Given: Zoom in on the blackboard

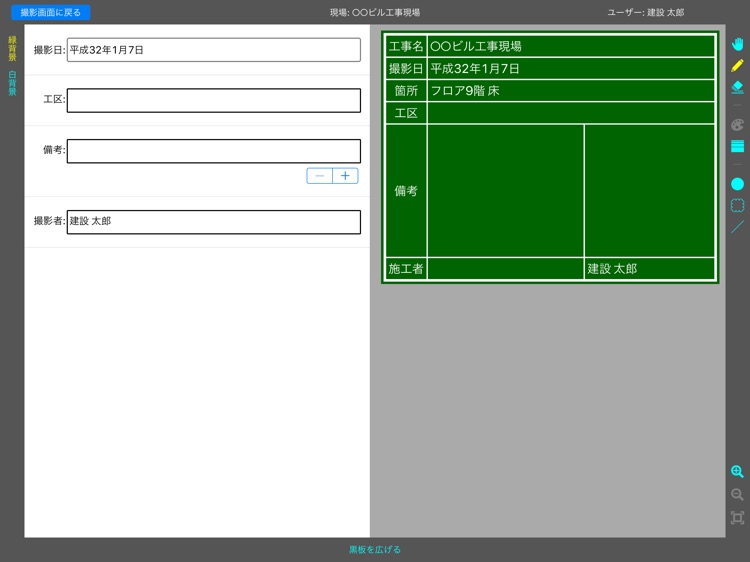Looking at the screenshot, I should point(737,472).
